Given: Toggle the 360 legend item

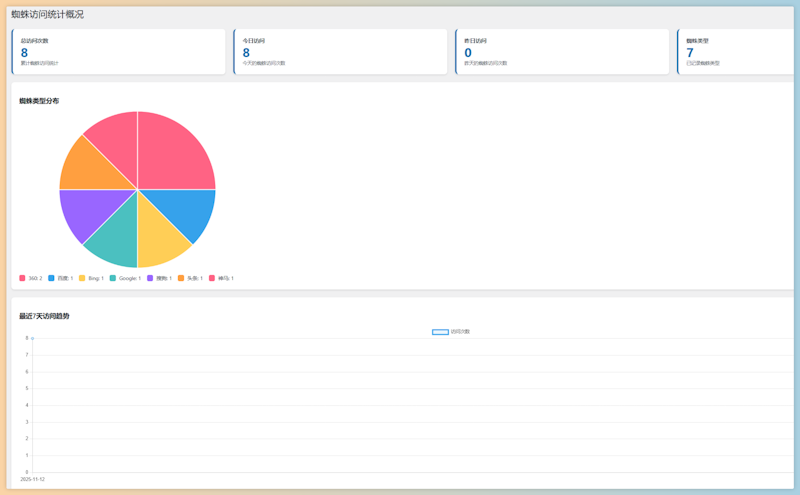Looking at the screenshot, I should coord(31,278).
